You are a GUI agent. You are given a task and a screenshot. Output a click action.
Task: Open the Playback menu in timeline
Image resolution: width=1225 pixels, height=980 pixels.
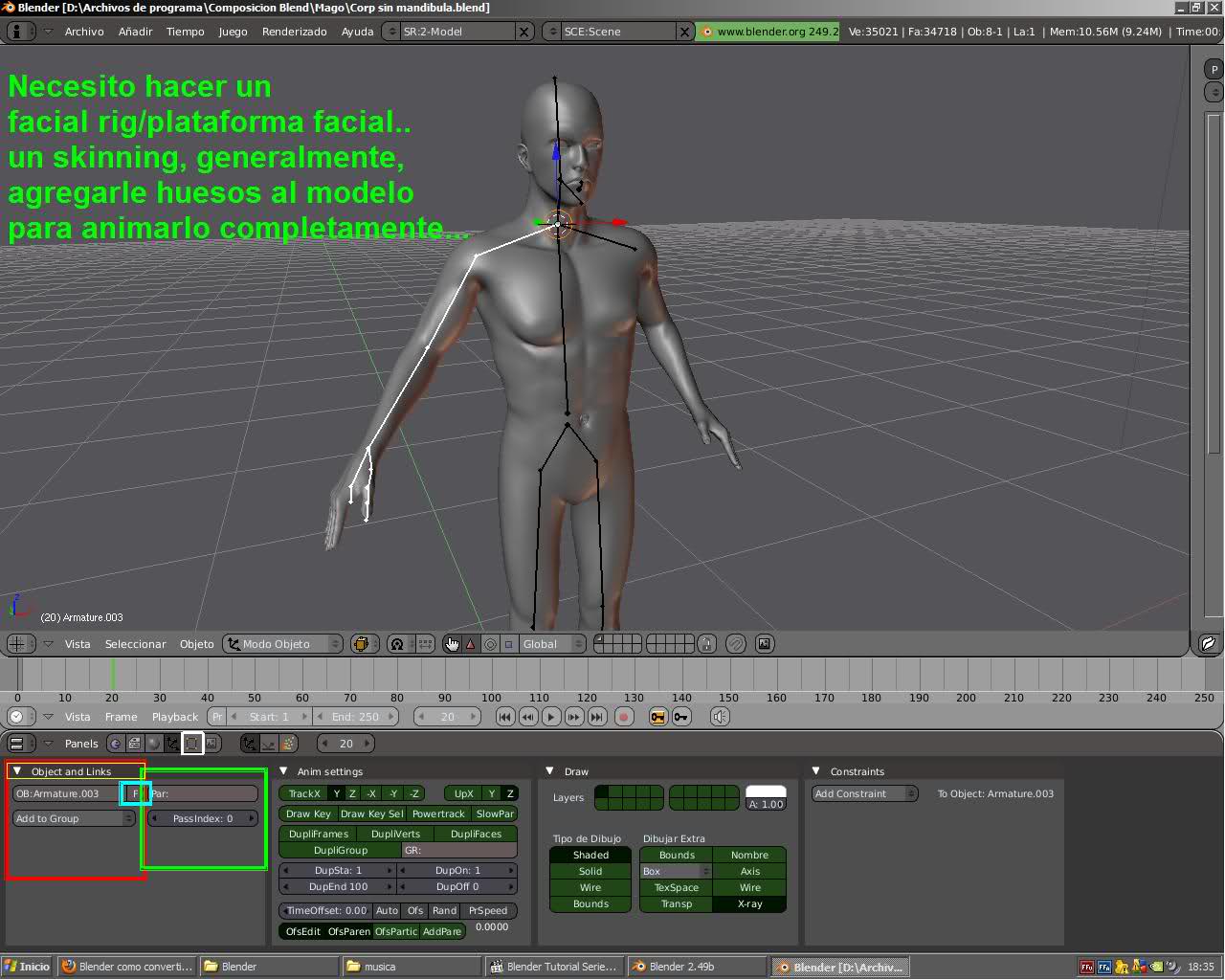point(174,717)
